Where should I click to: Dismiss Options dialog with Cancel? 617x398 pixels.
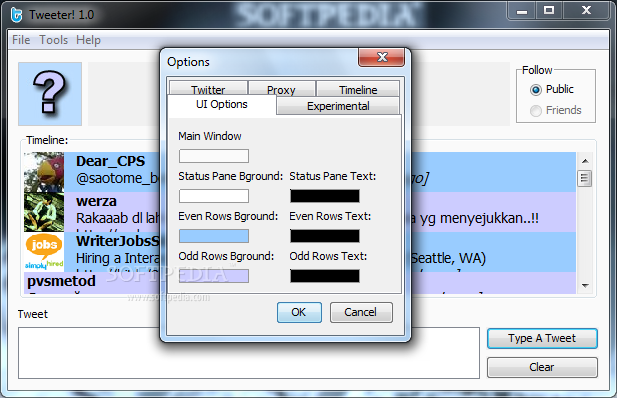(361, 312)
